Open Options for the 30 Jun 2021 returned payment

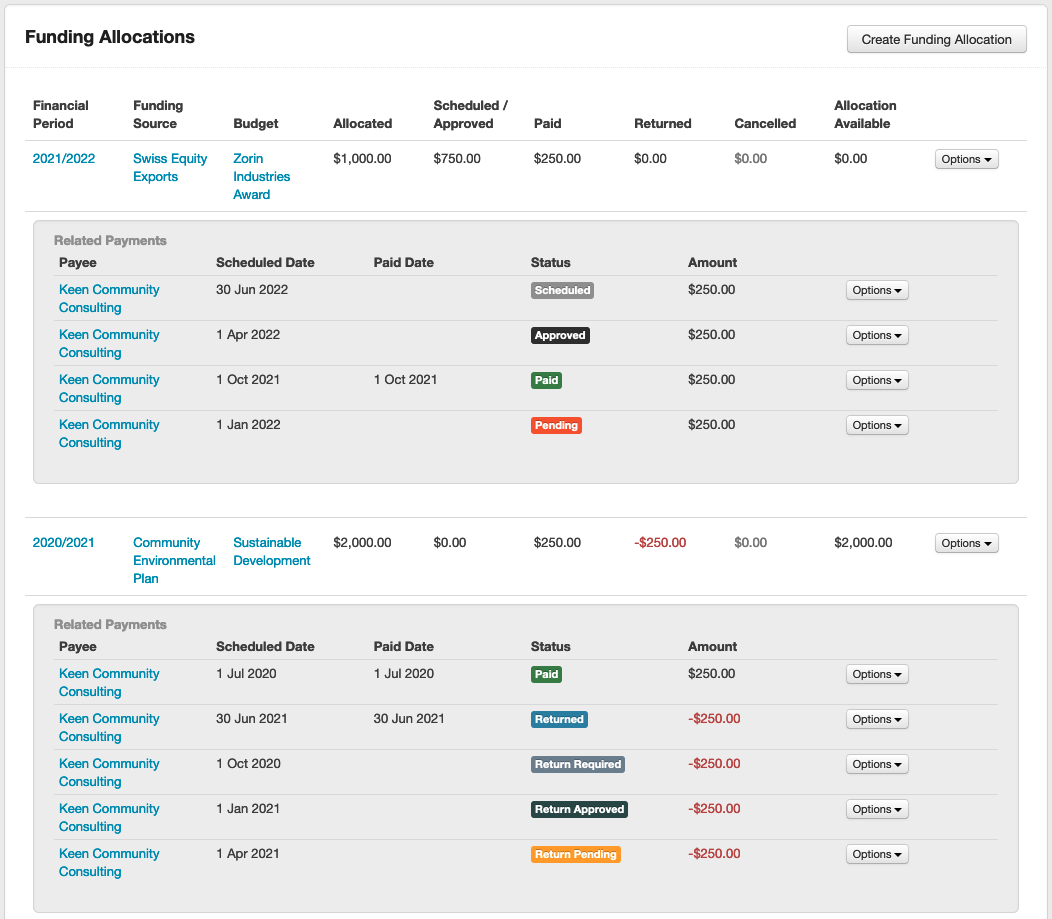pos(877,719)
